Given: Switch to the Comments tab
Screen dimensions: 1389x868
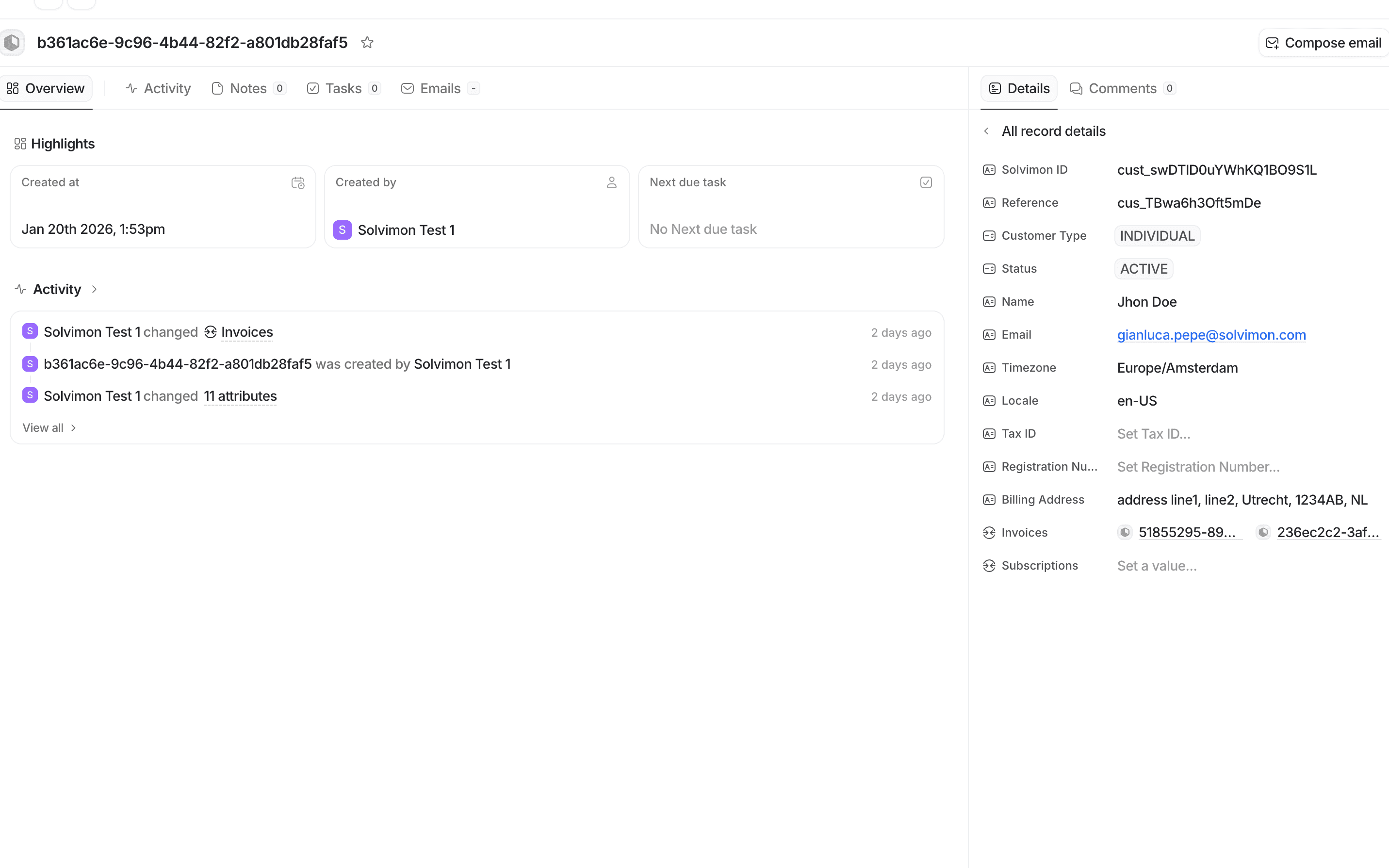Looking at the screenshot, I should (1122, 88).
